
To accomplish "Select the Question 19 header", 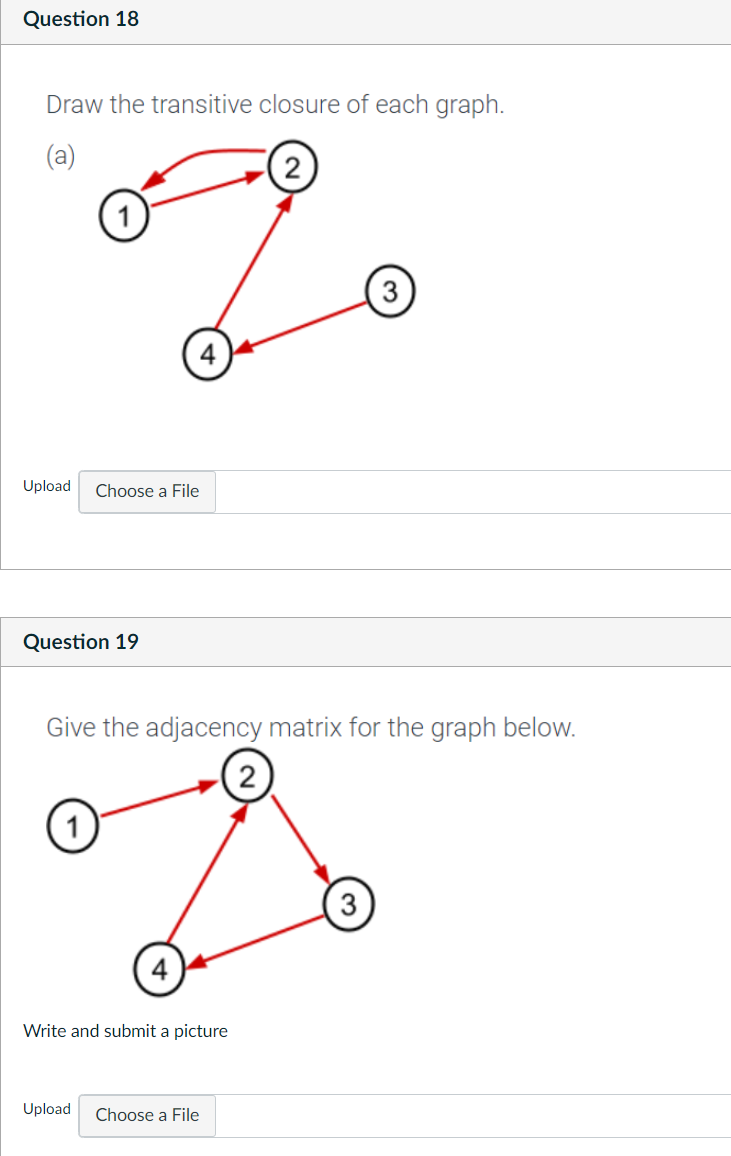I will pos(81,641).
